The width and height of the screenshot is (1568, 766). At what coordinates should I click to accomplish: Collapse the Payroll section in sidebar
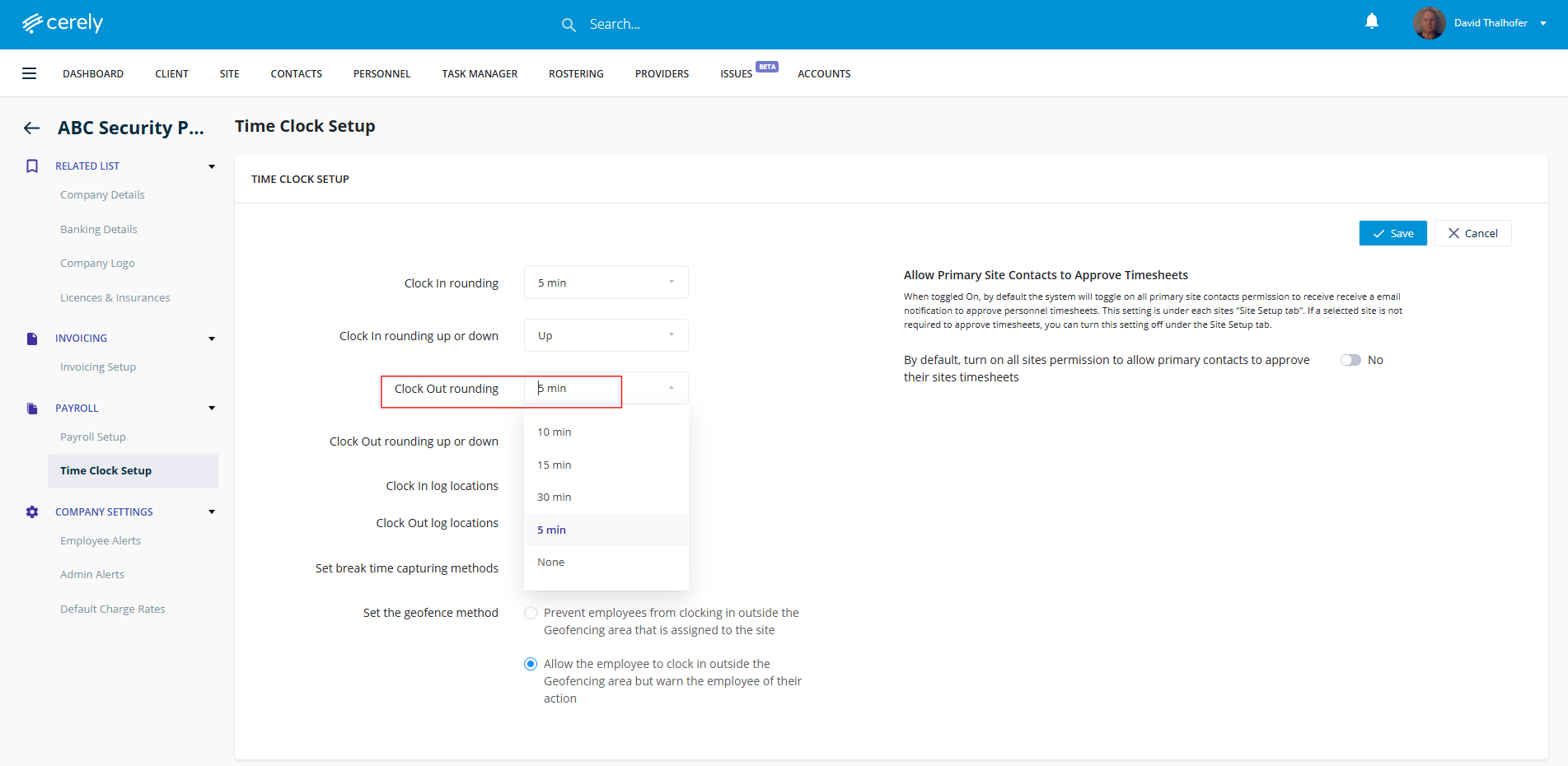(212, 409)
